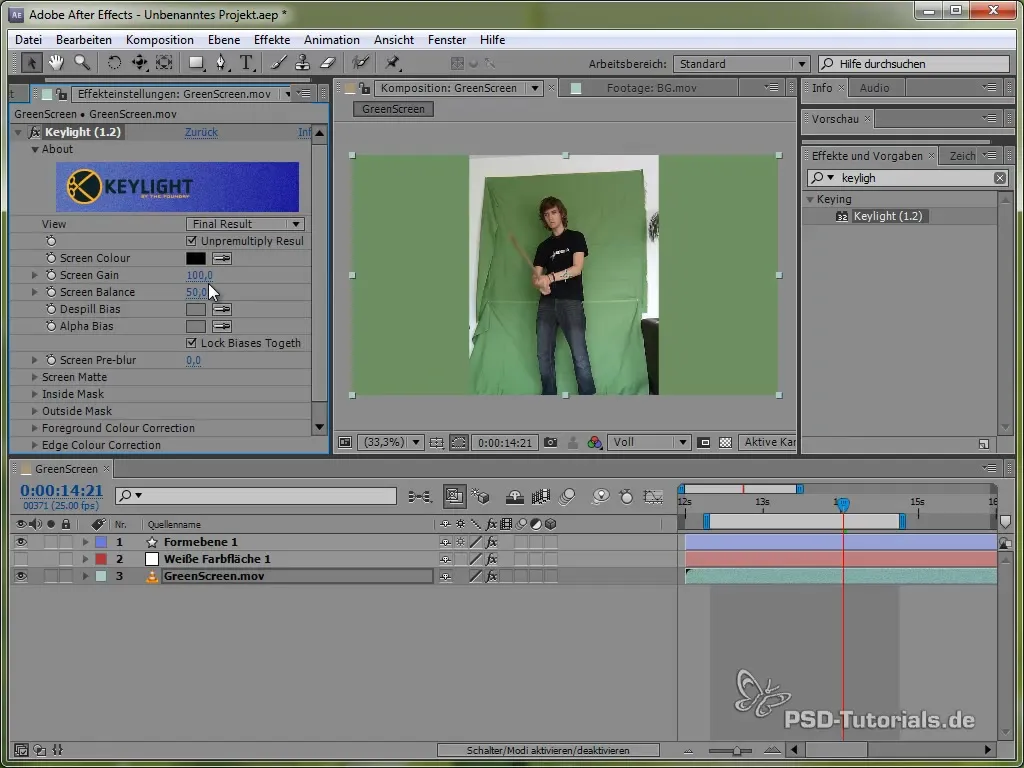Toggle Live Update in timeline
Screen dimensions: 1024x768
click(454, 497)
